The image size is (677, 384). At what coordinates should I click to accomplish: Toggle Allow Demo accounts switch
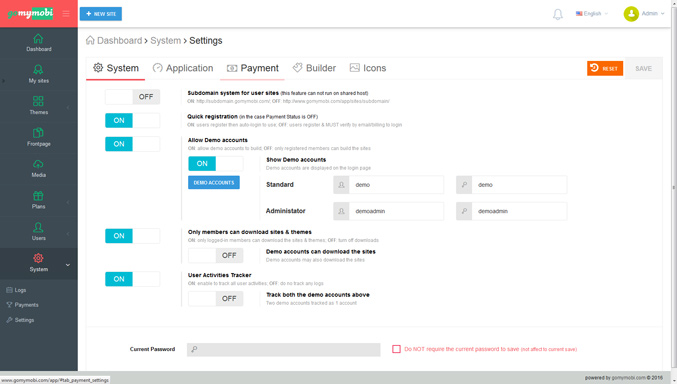[x=133, y=144]
